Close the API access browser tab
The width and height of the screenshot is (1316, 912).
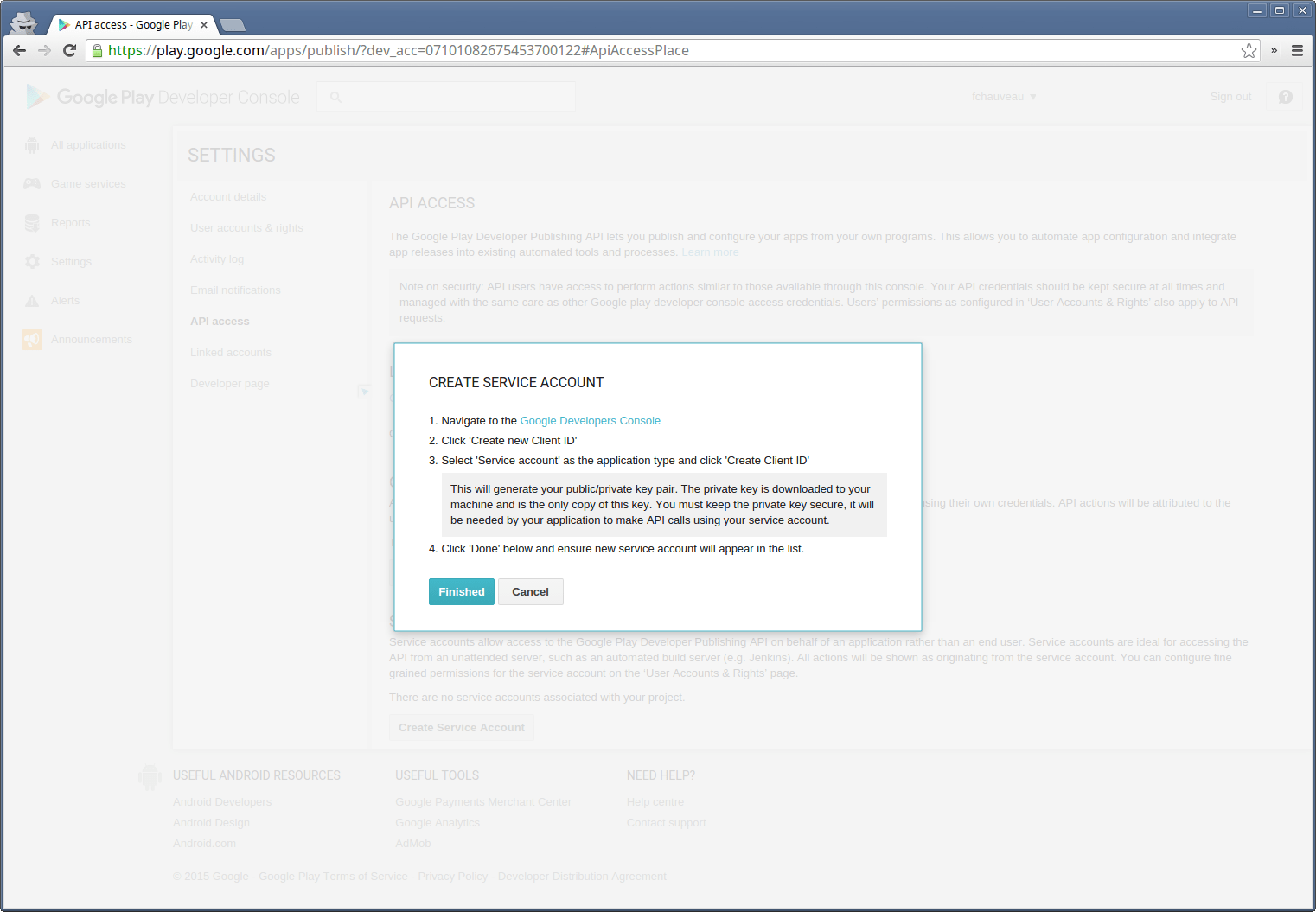point(204,25)
